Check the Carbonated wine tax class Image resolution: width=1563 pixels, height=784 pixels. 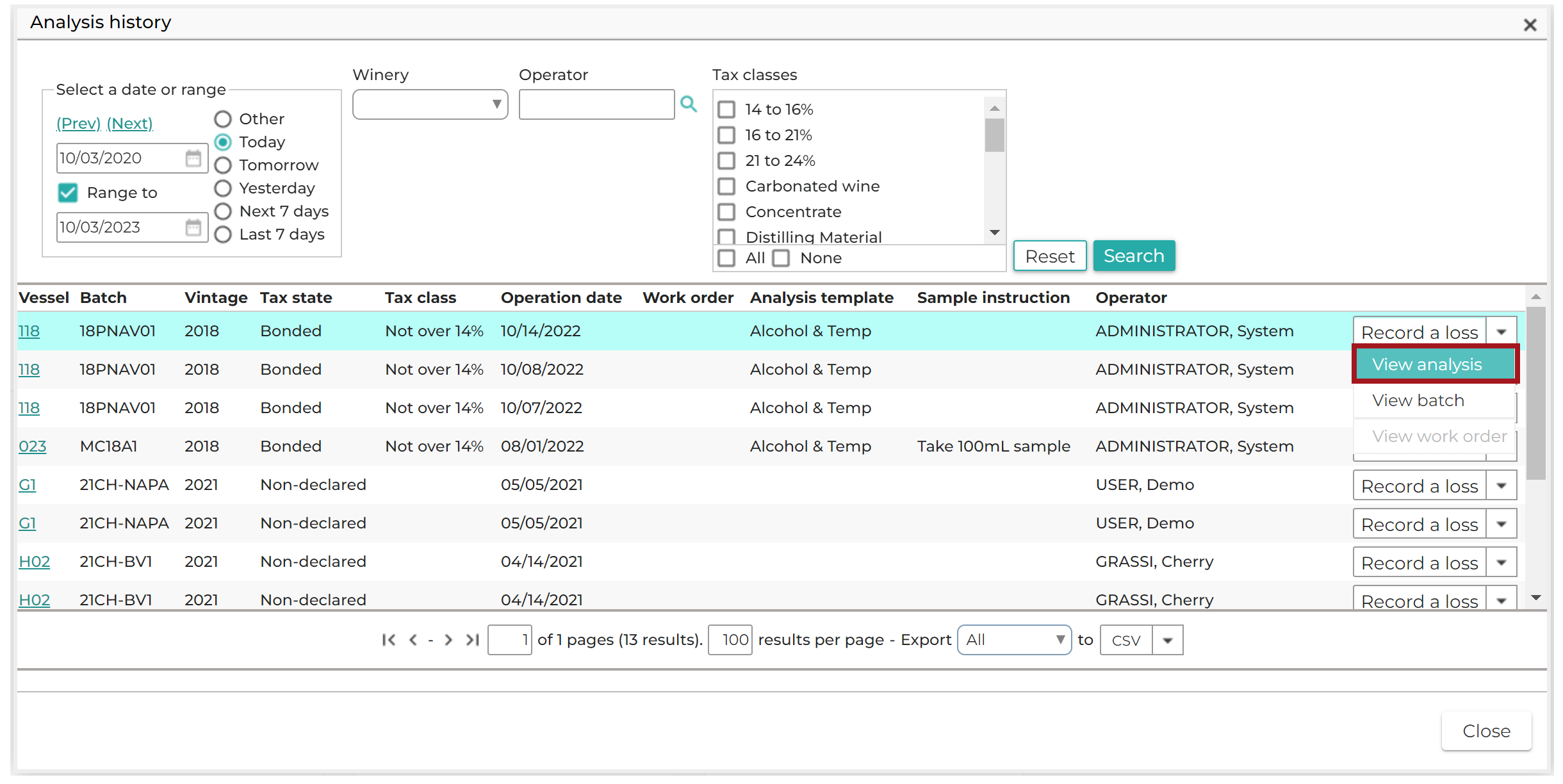point(726,186)
